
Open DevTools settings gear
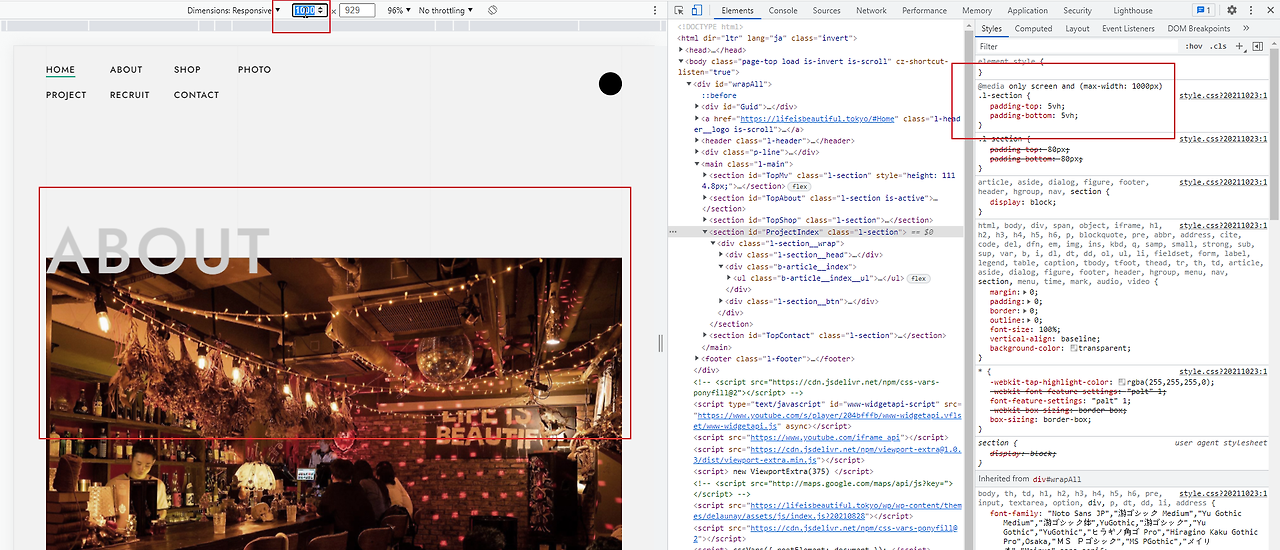coord(1232,10)
